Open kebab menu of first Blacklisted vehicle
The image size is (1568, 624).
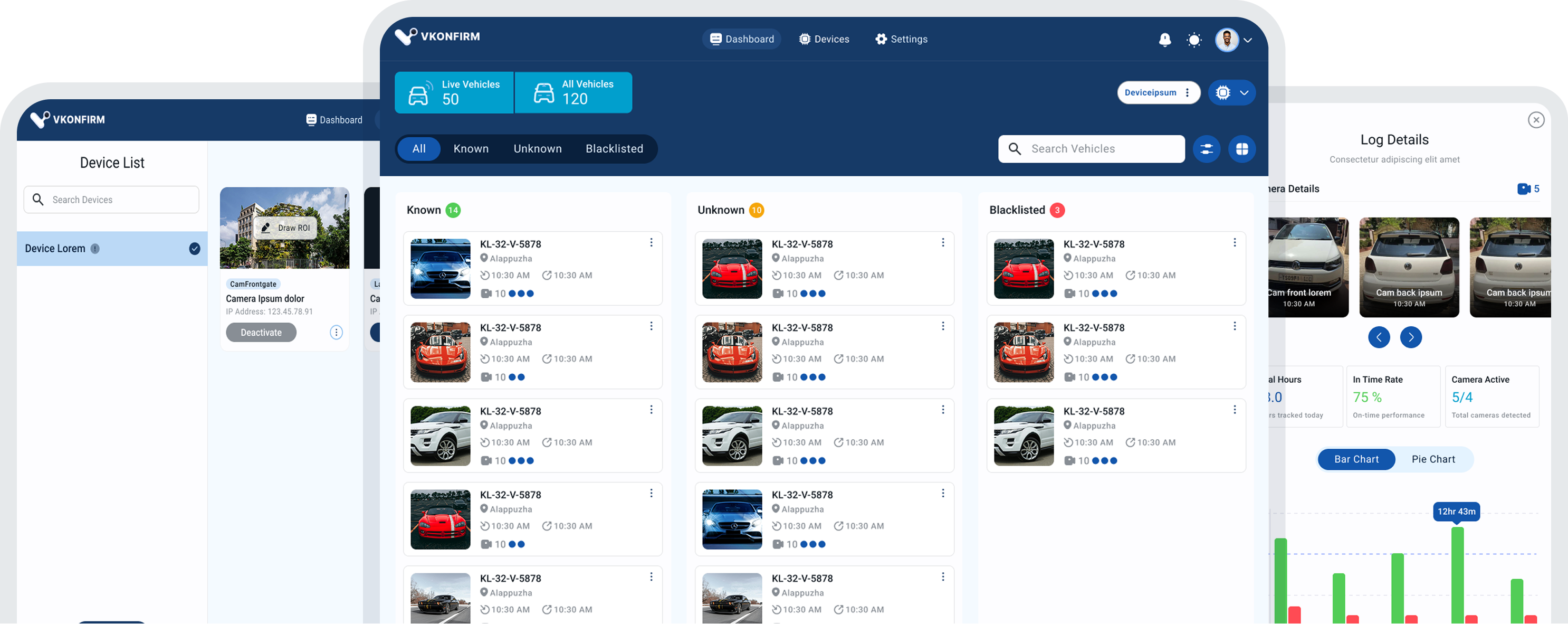[1234, 243]
